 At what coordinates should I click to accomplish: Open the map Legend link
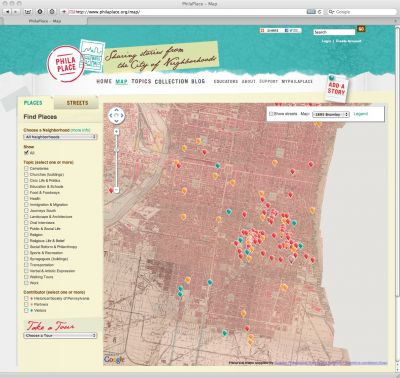360,114
